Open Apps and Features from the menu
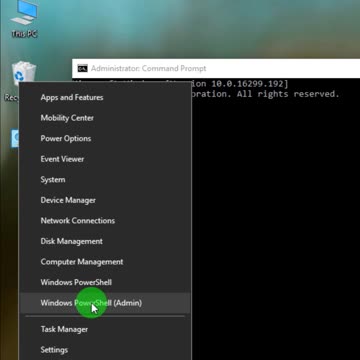 tap(105, 98)
